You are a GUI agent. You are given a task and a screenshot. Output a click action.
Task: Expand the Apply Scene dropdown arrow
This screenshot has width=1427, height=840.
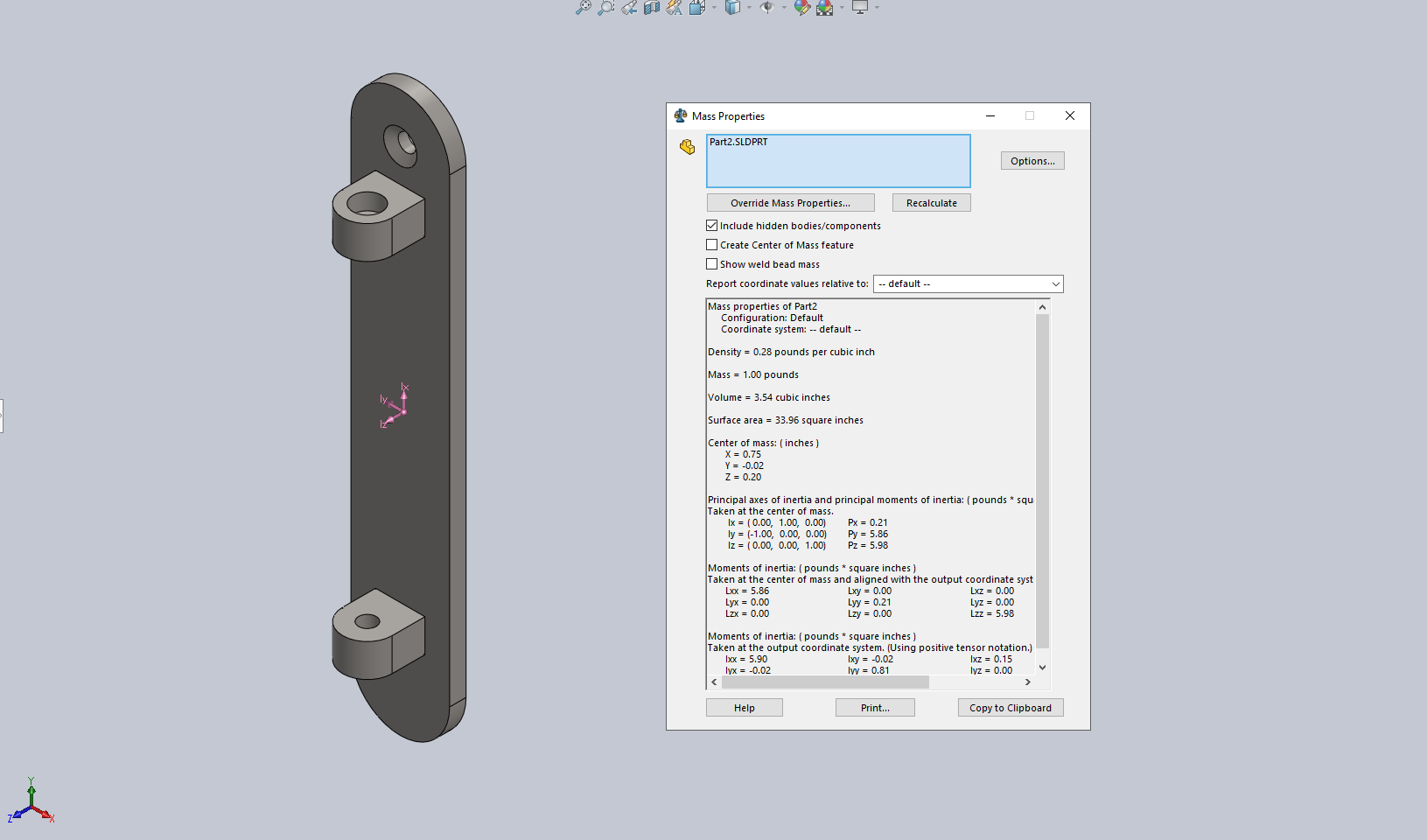842,8
